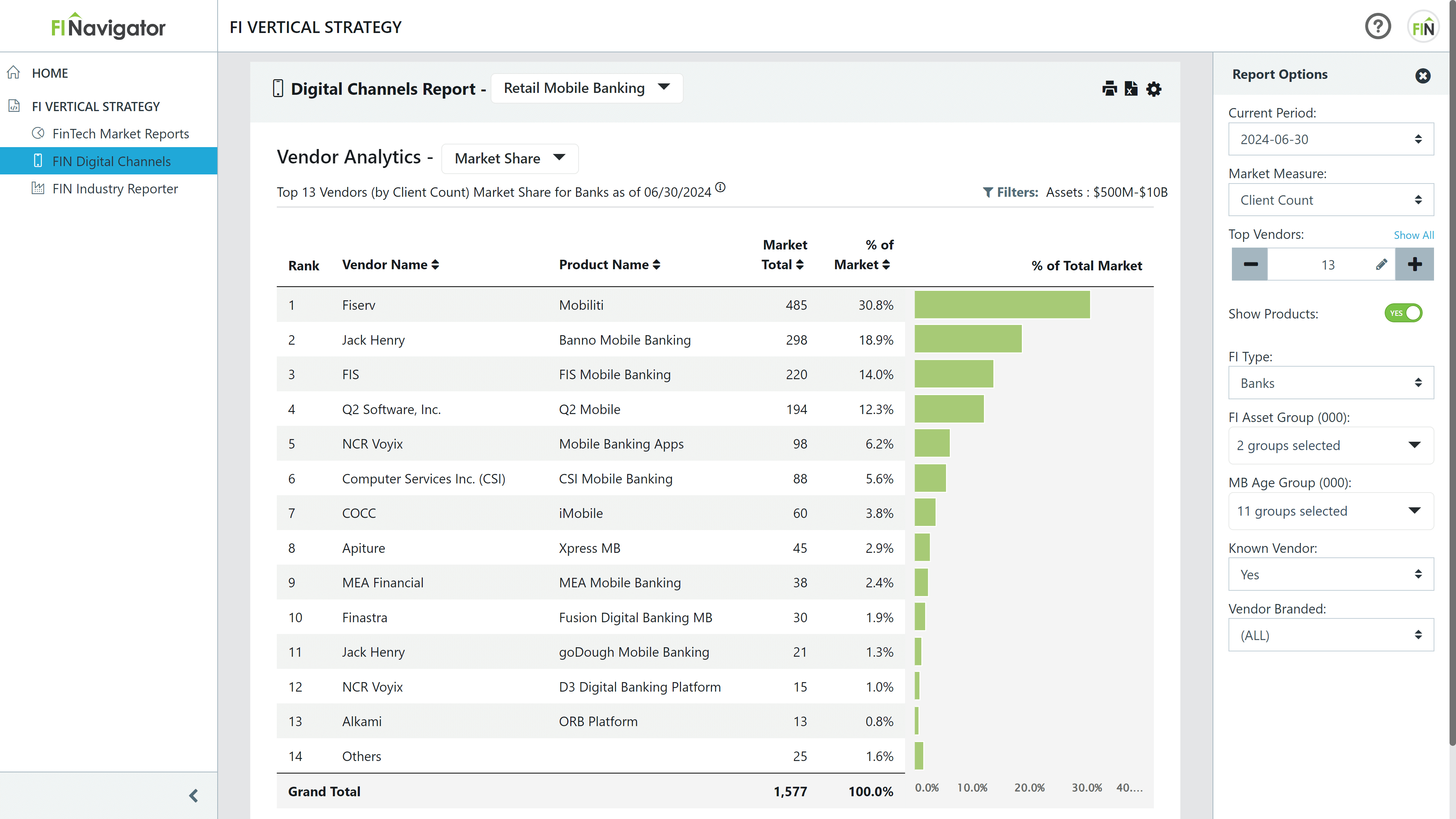Click Computer Services Inc. (CSI) row
The image size is (1456, 819).
pos(591,479)
